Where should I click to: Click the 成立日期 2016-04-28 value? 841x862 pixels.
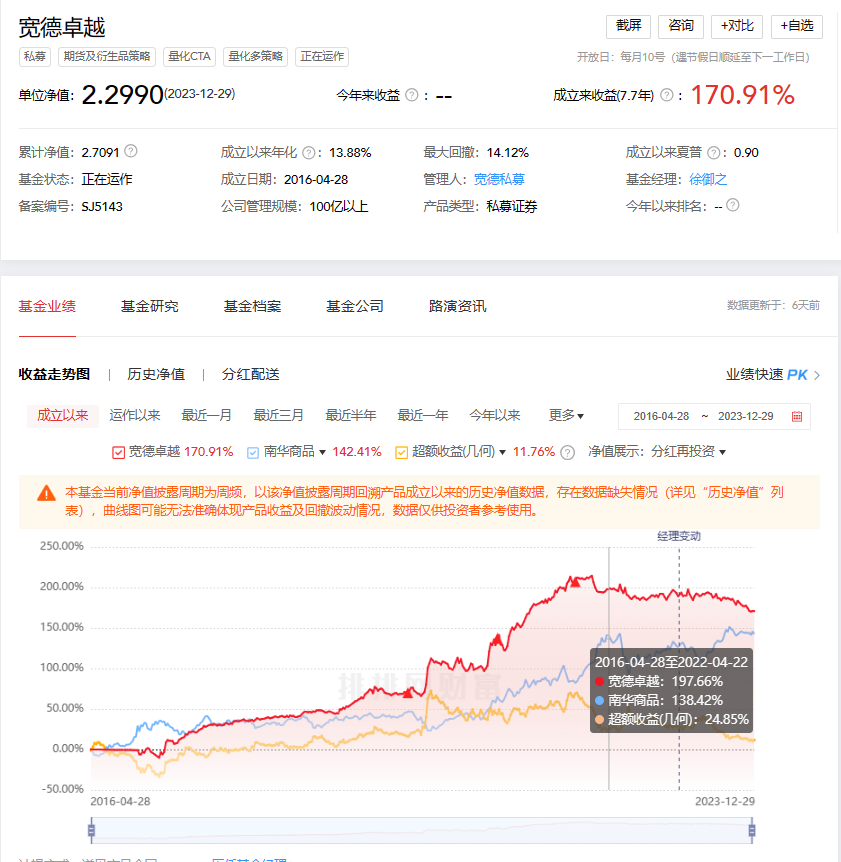tap(316, 179)
